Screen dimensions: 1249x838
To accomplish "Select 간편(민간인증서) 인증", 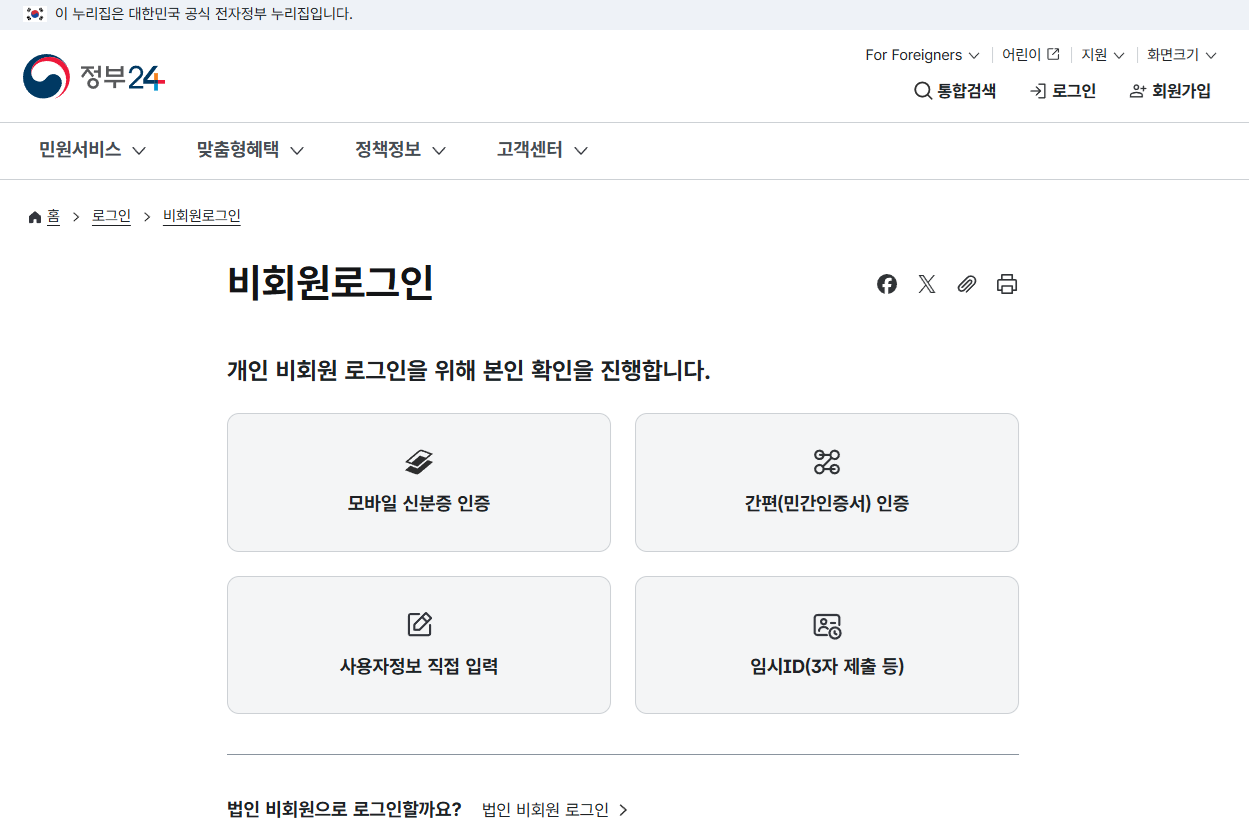I will tap(826, 482).
